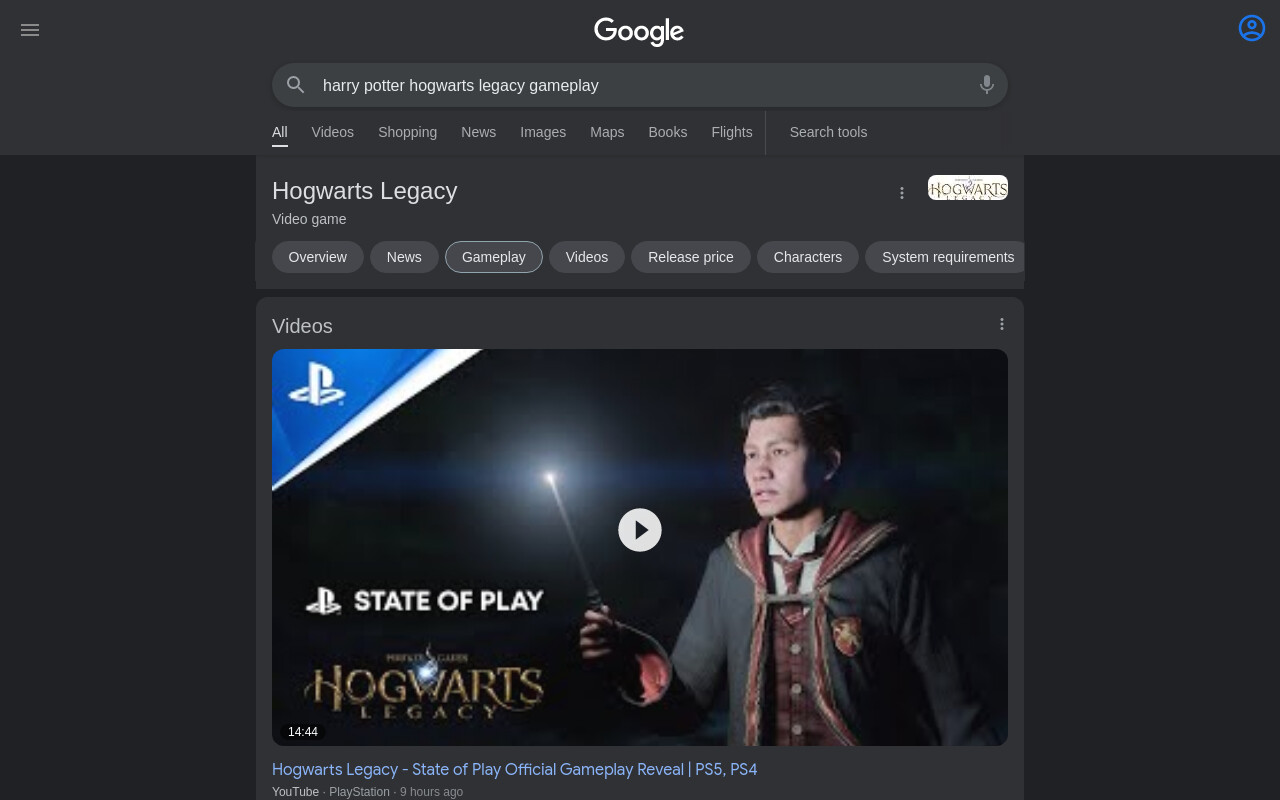
Task: Switch to the Shopping tab
Action: 407,132
